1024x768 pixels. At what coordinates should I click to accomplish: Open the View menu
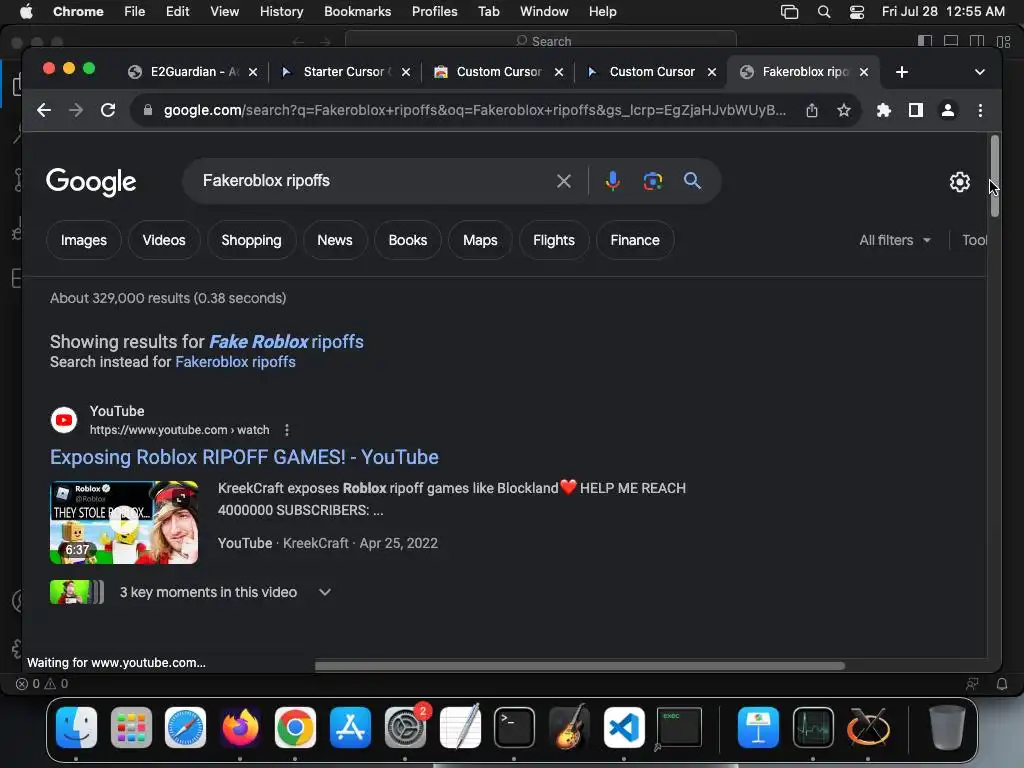pyautogui.click(x=224, y=12)
